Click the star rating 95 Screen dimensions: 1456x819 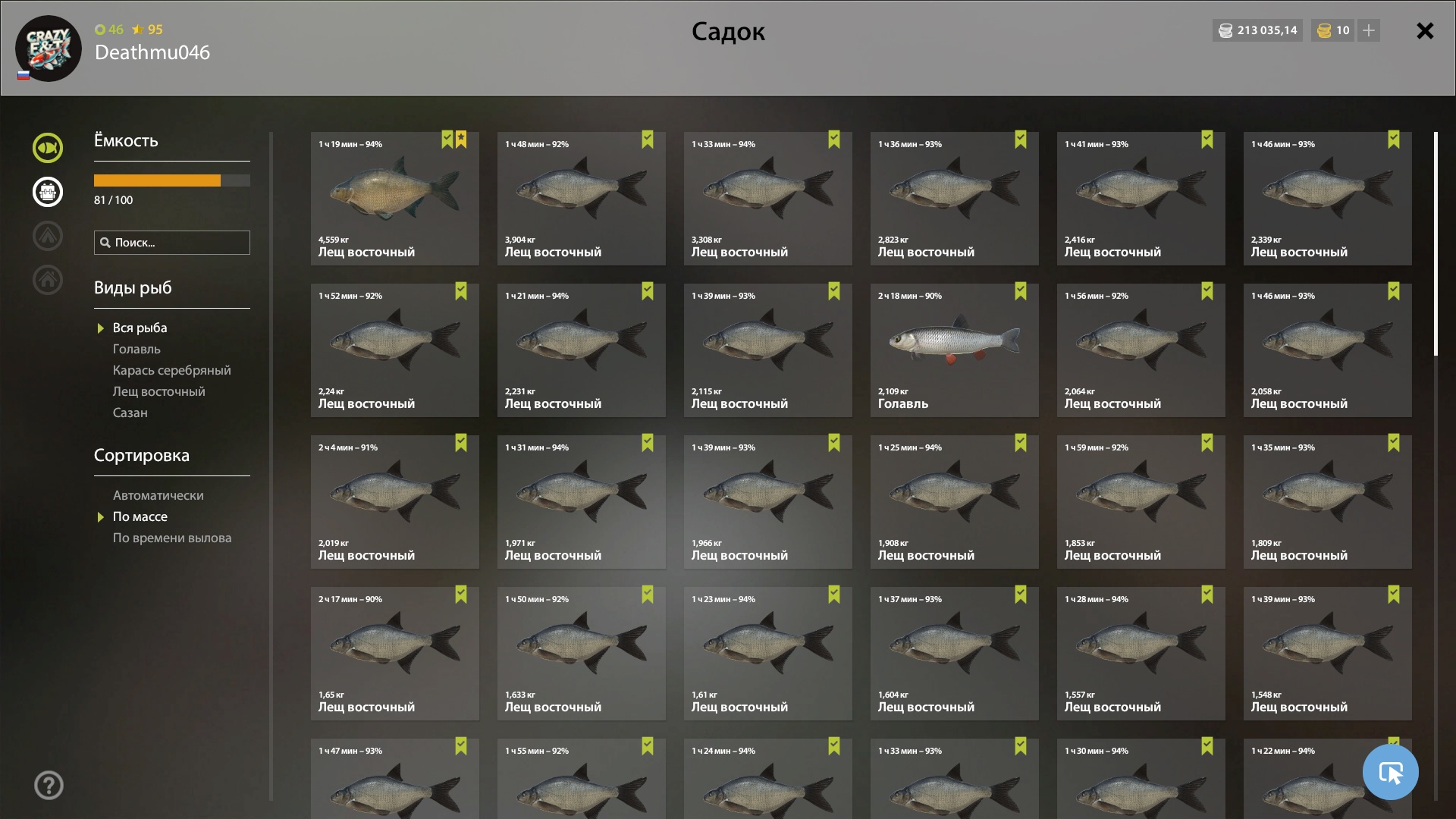(x=147, y=30)
